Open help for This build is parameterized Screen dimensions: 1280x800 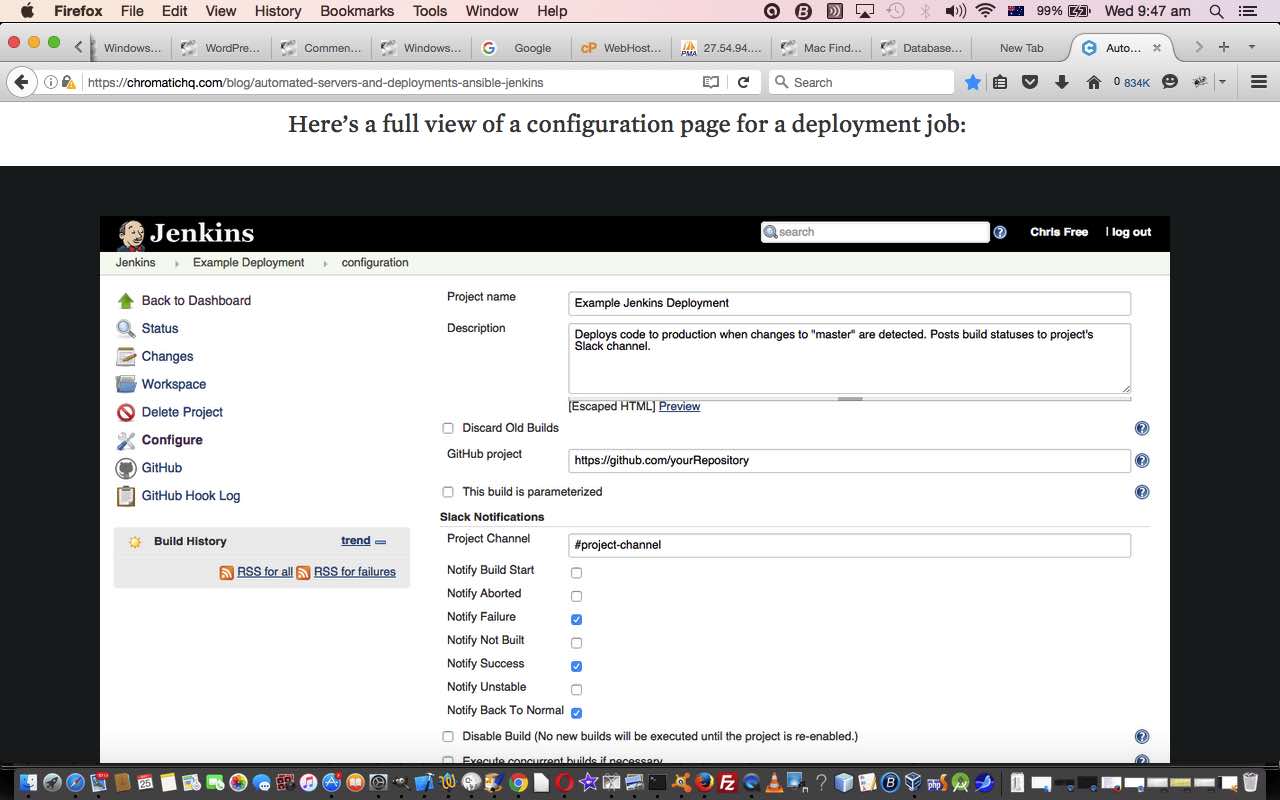tap(1142, 492)
